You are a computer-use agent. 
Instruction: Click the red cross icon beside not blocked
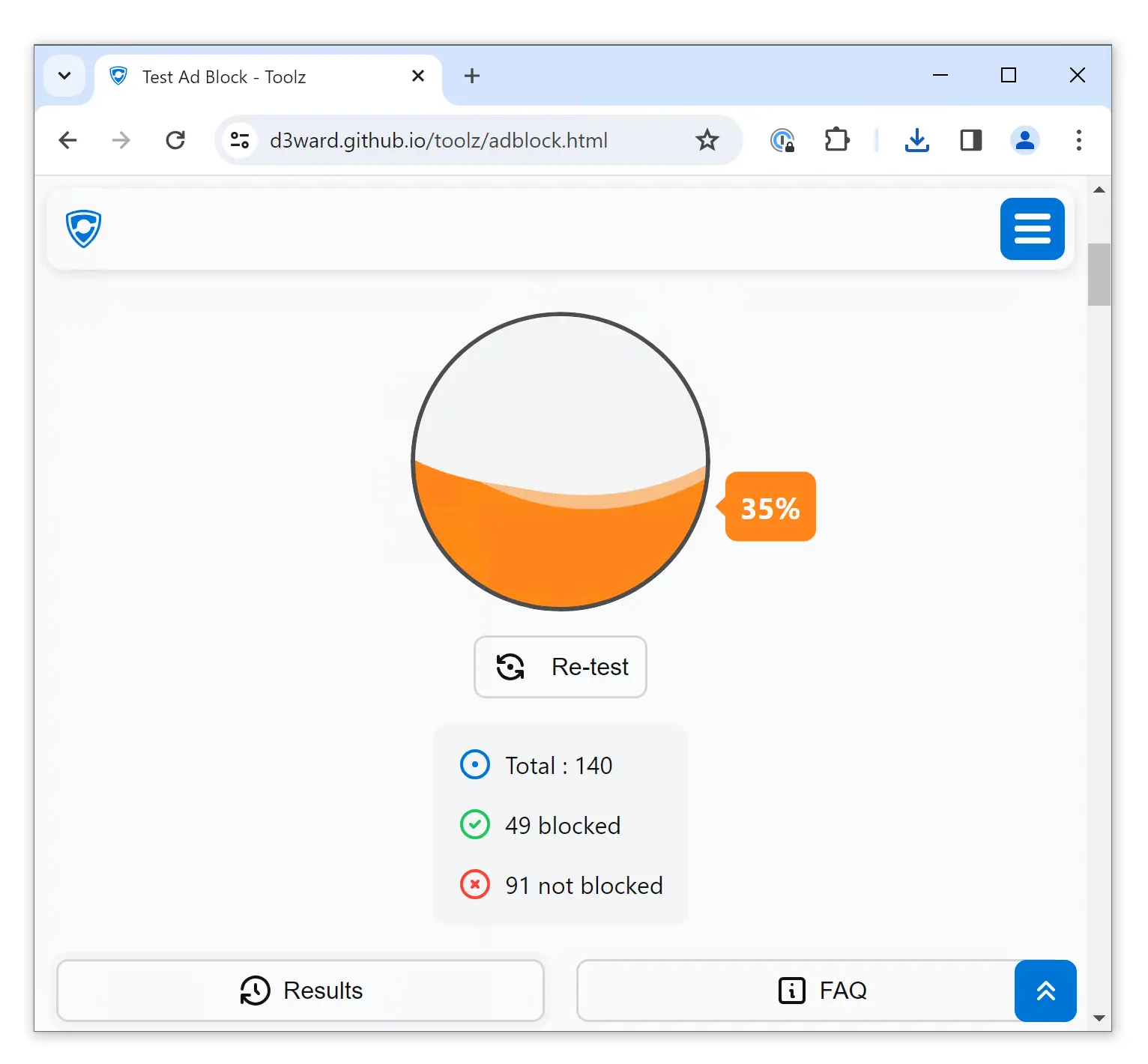[474, 885]
